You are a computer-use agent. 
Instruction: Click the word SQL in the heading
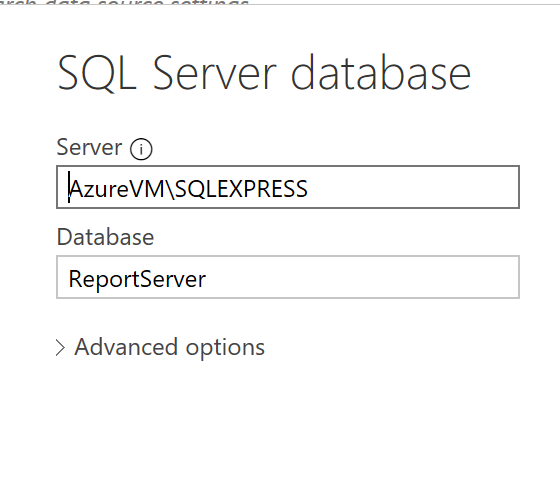coord(97,73)
